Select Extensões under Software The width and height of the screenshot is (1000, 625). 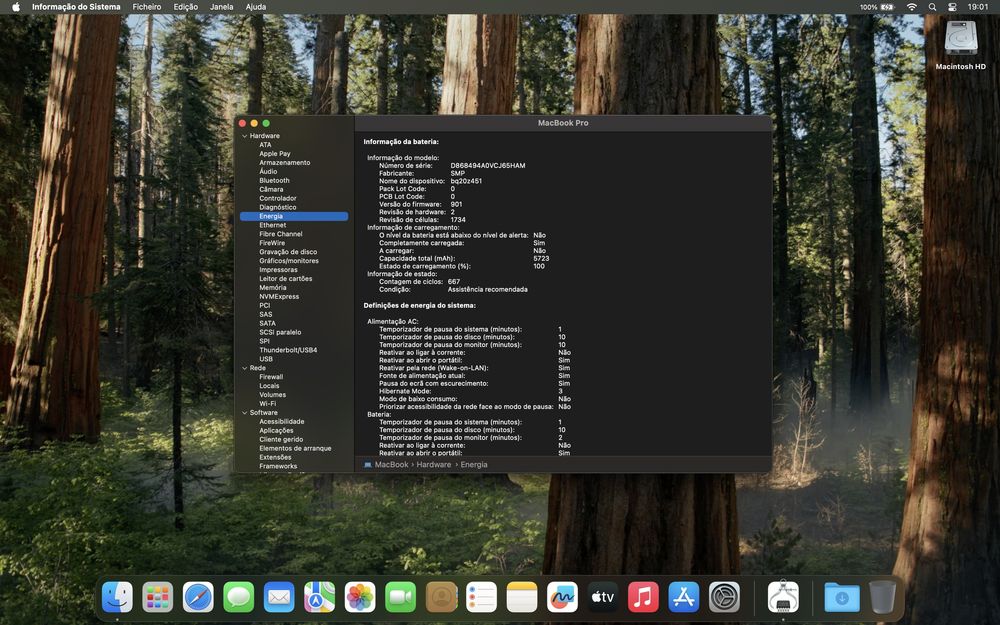pos(275,457)
